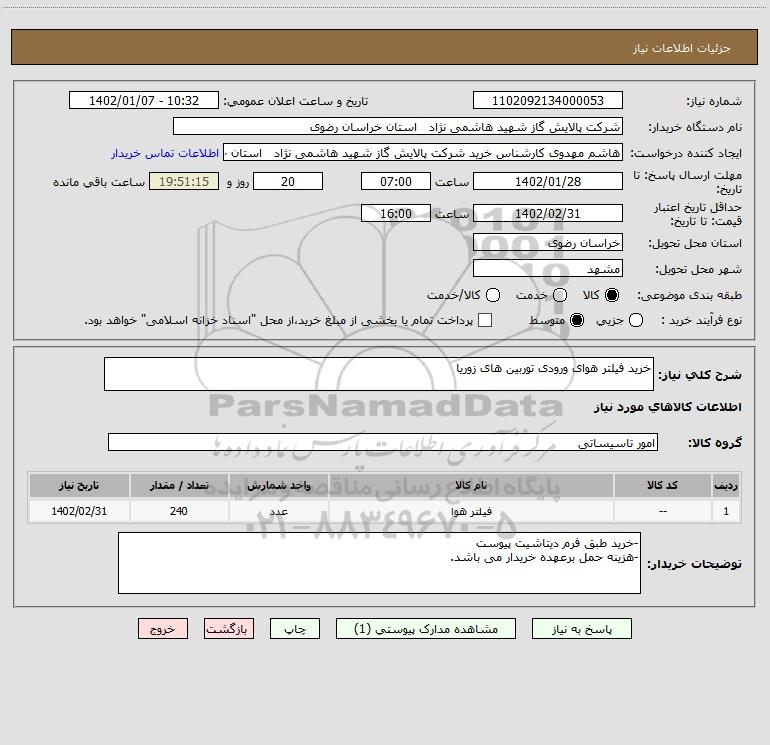The image size is (770, 745).
Task: Click the request creator هاشم مهدوی field
Action: 423,153
